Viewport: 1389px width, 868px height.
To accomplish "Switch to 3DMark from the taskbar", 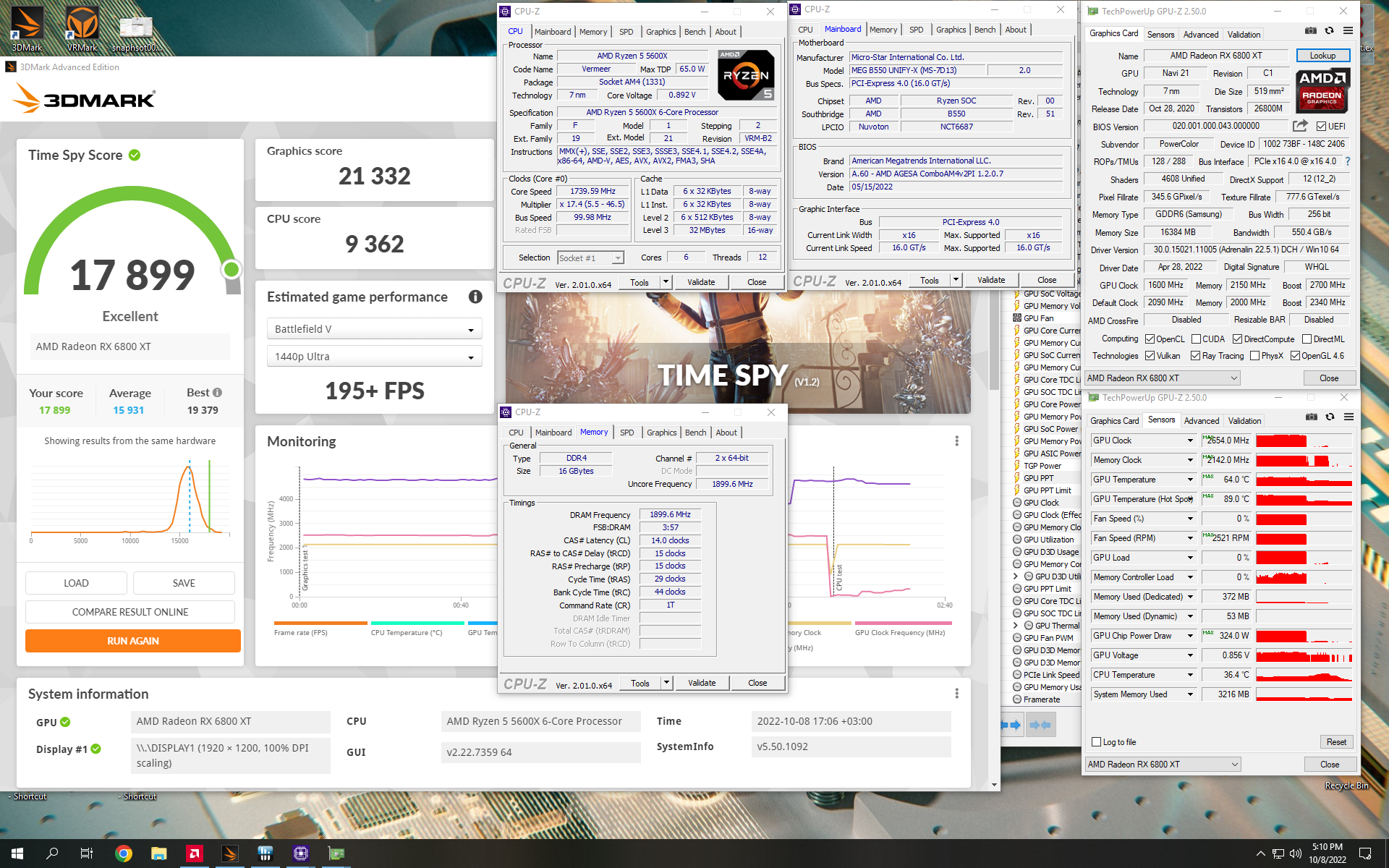I will [x=230, y=854].
